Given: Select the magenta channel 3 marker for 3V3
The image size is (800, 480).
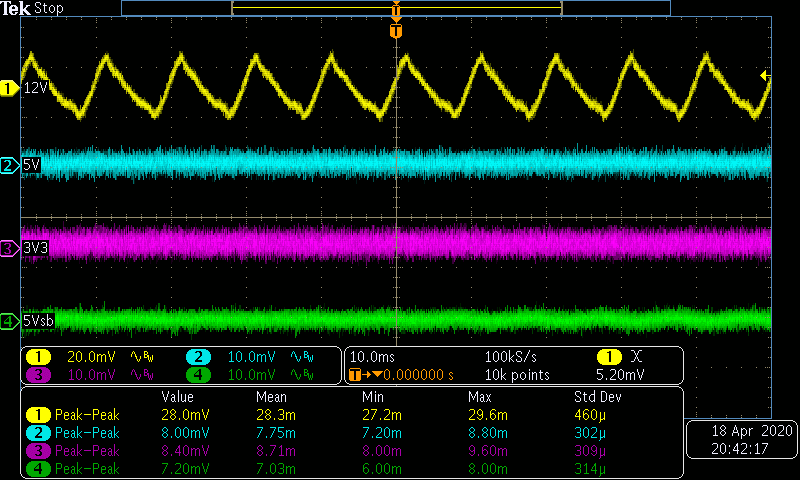Looking at the screenshot, I should point(10,247).
